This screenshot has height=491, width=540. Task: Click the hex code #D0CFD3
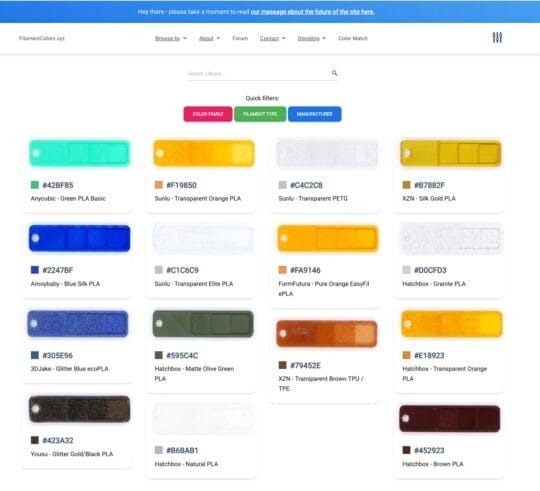tap(430, 270)
